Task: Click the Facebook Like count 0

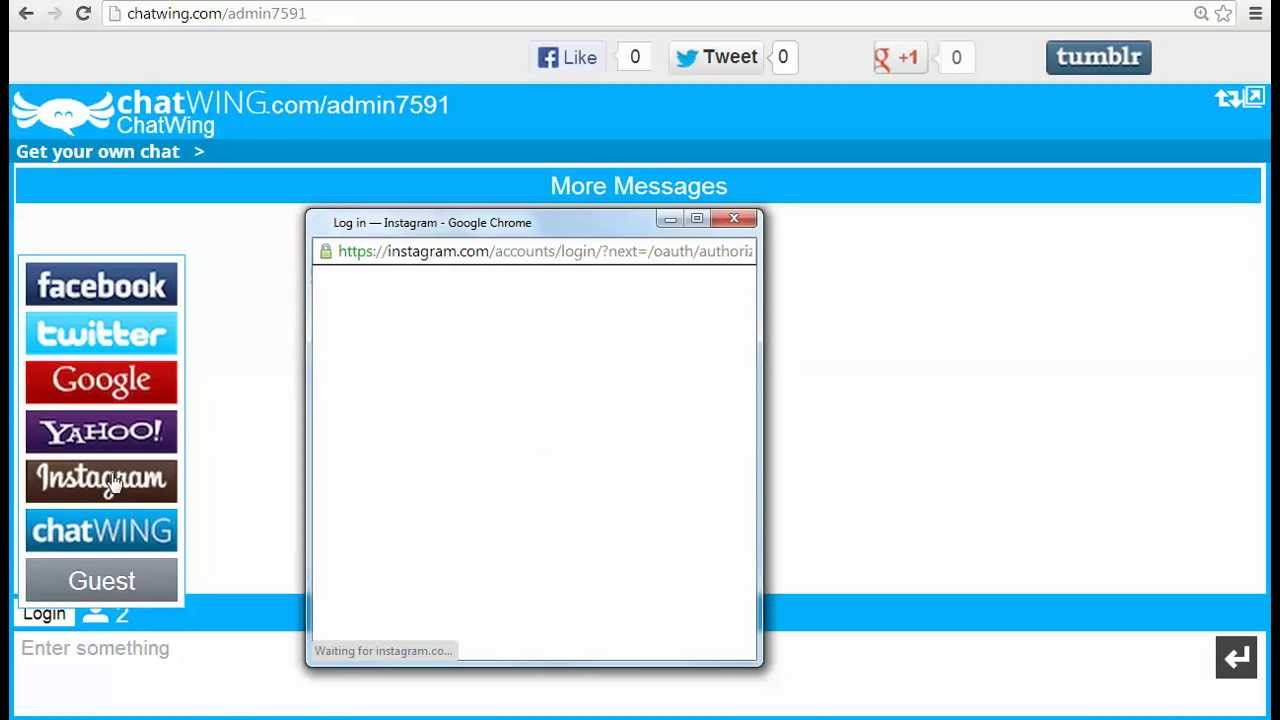Action: pyautogui.click(x=634, y=57)
